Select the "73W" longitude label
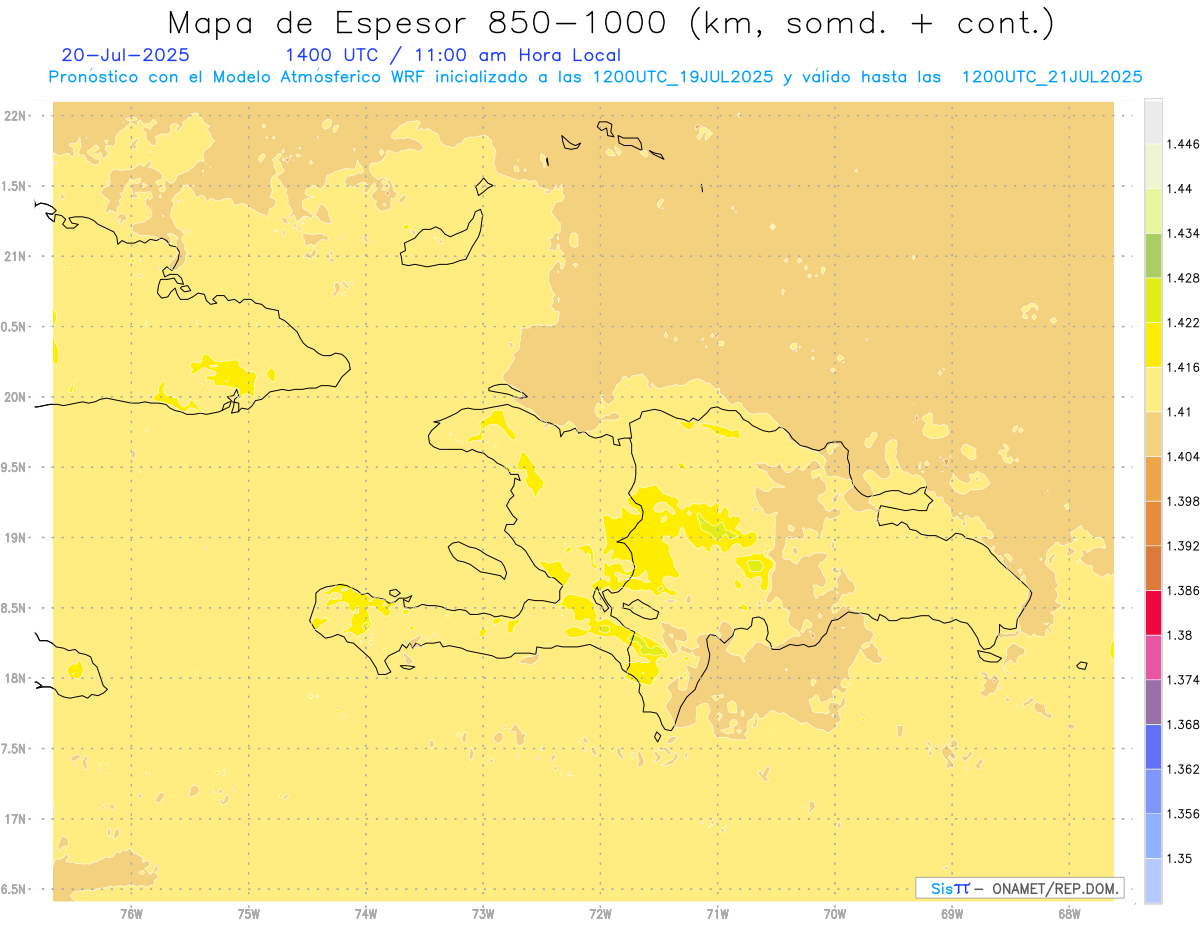Image resolution: width=1200 pixels, height=927 pixels. [483, 914]
